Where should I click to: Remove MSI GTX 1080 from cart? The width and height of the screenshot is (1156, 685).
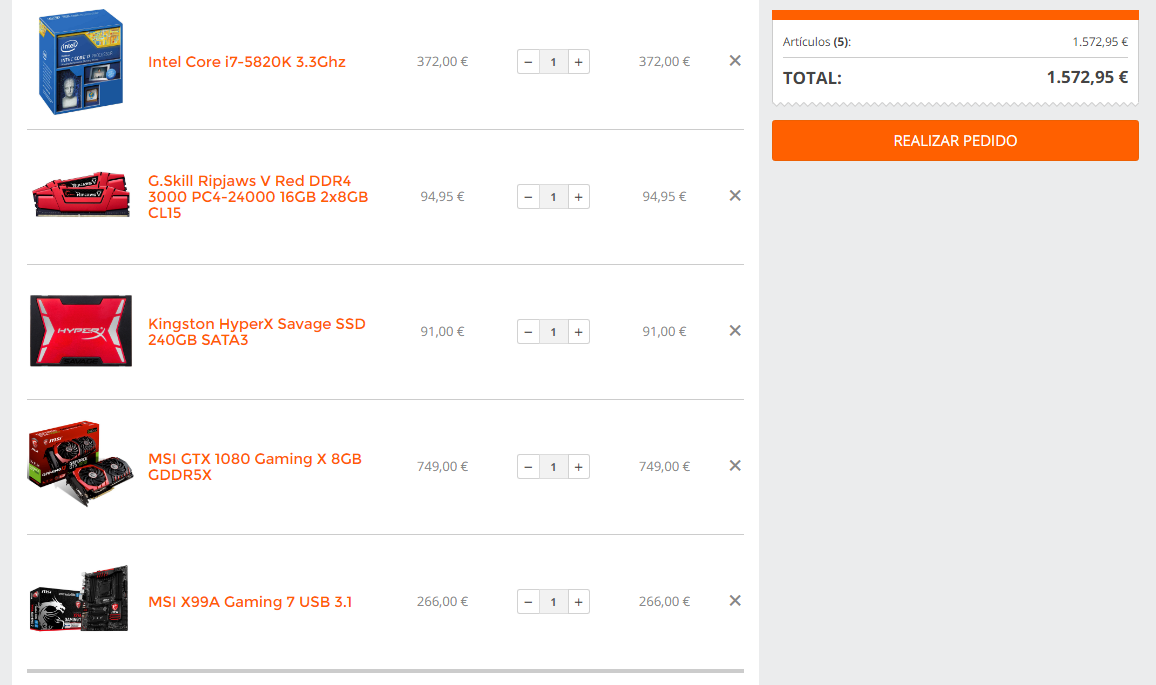coord(735,465)
